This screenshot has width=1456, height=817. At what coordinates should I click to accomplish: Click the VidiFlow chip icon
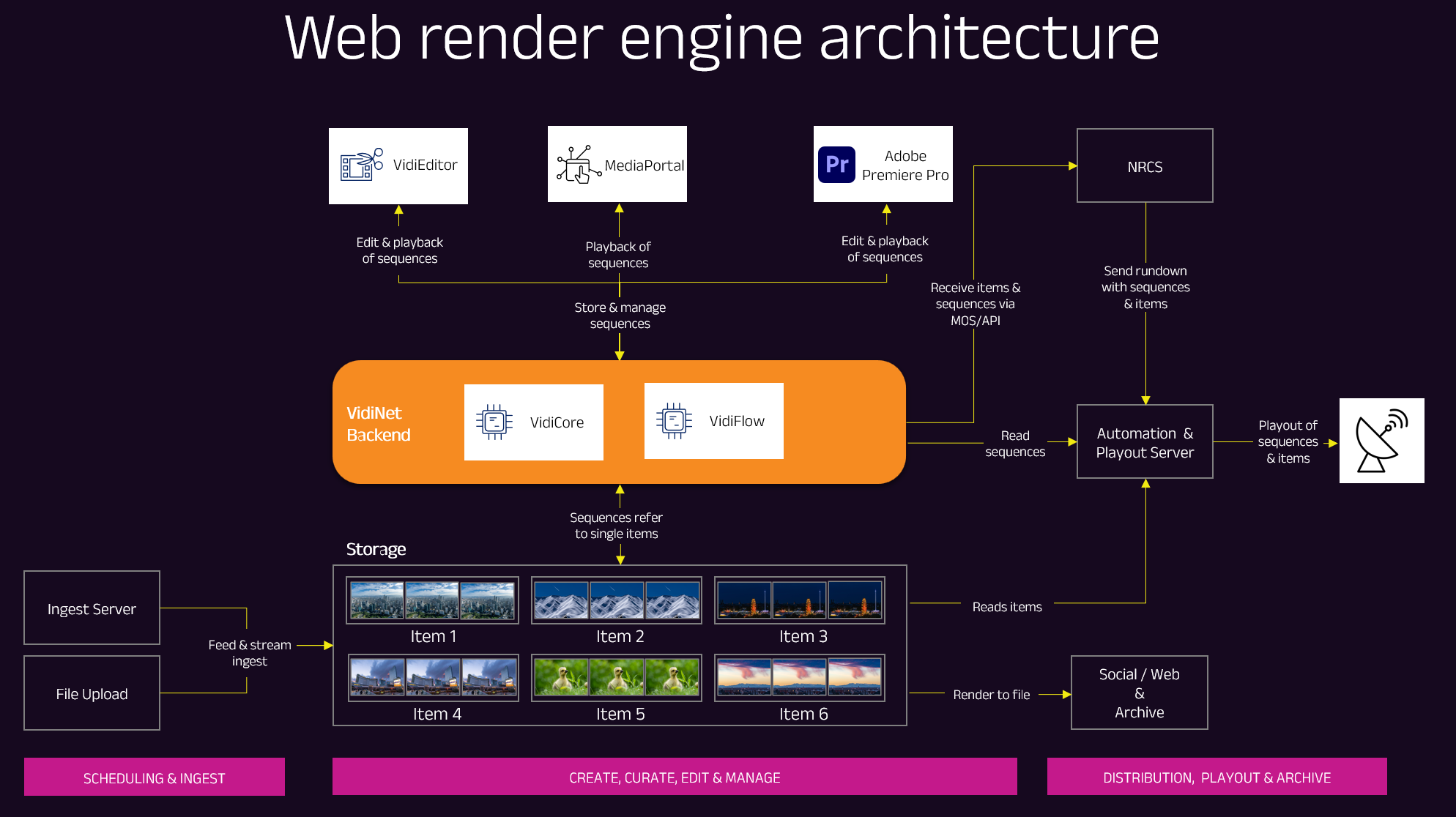tap(675, 420)
